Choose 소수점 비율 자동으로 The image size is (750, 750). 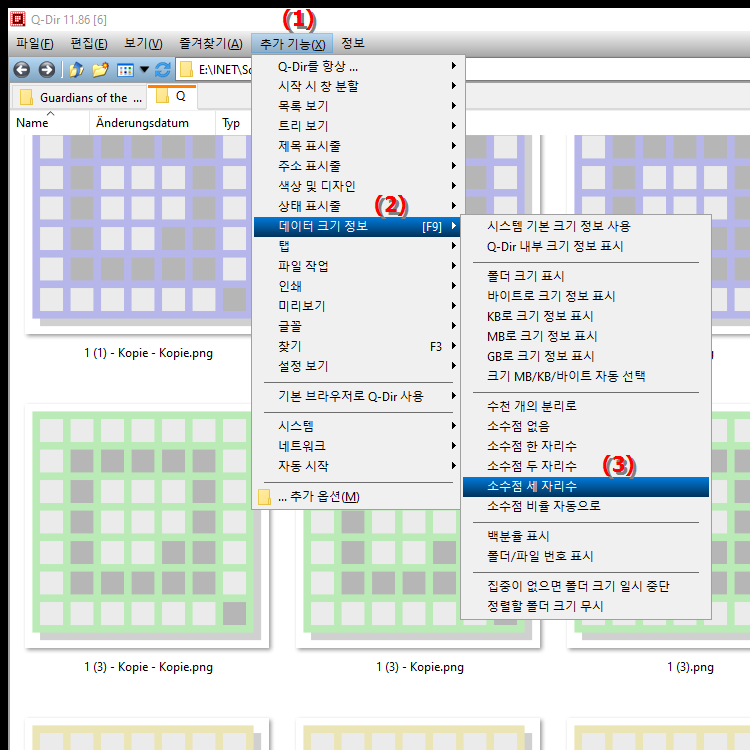pos(586,506)
